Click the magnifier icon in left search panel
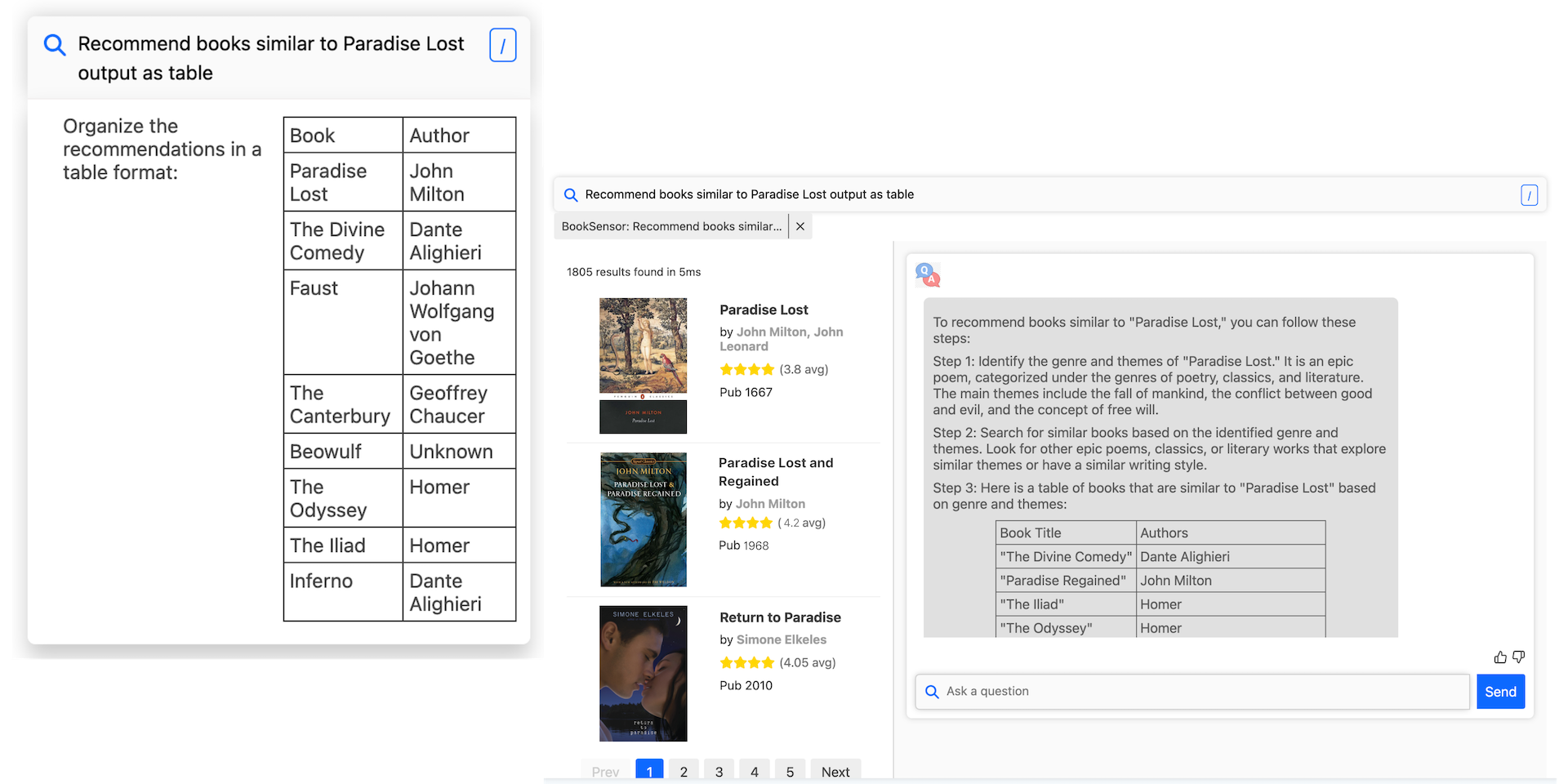 pyautogui.click(x=55, y=45)
